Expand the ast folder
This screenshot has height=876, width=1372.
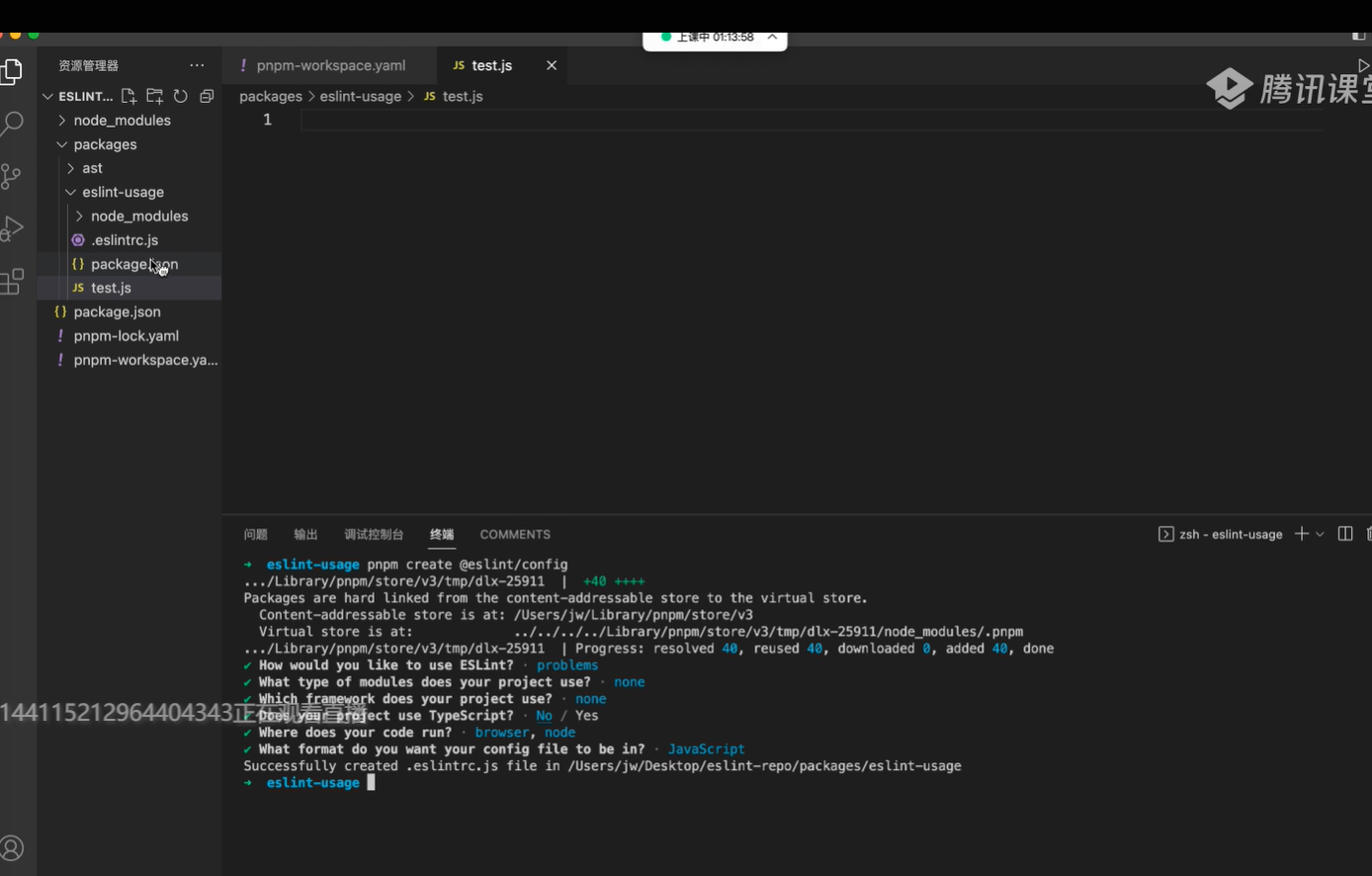(92, 168)
